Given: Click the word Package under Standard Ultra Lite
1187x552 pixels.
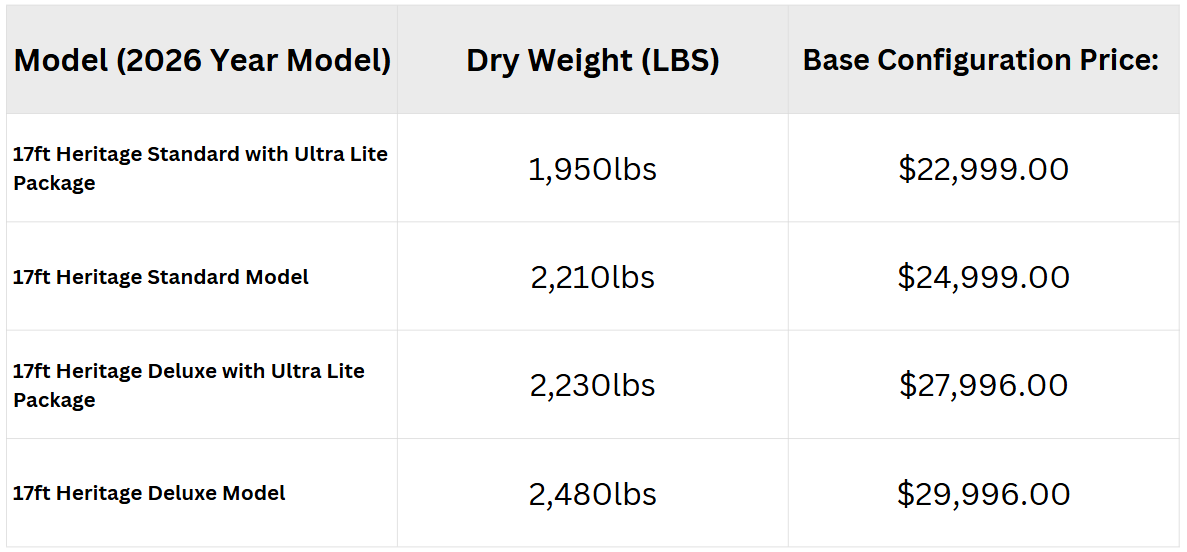Looking at the screenshot, I should 55,183.
